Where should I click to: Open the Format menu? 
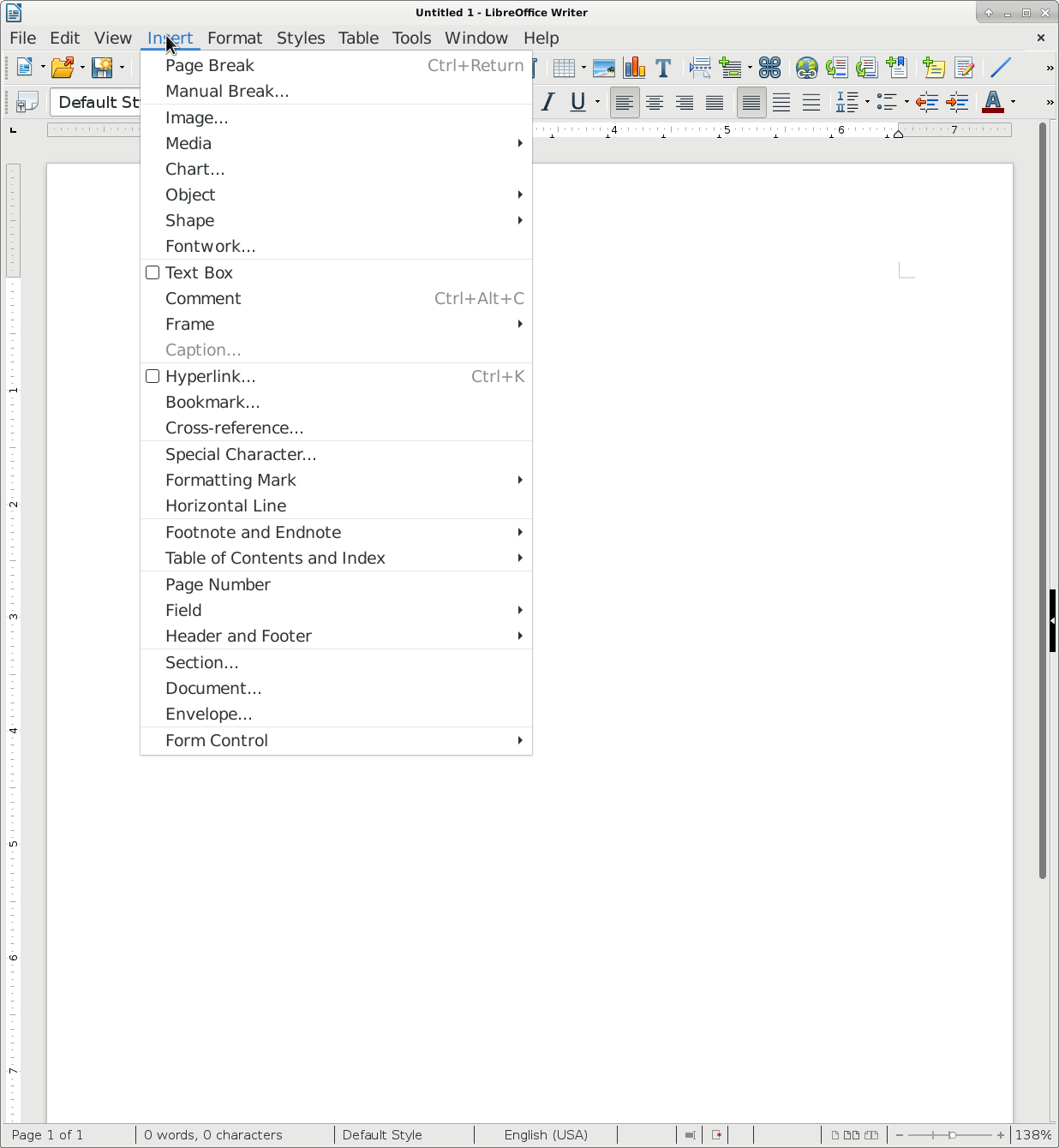click(234, 38)
